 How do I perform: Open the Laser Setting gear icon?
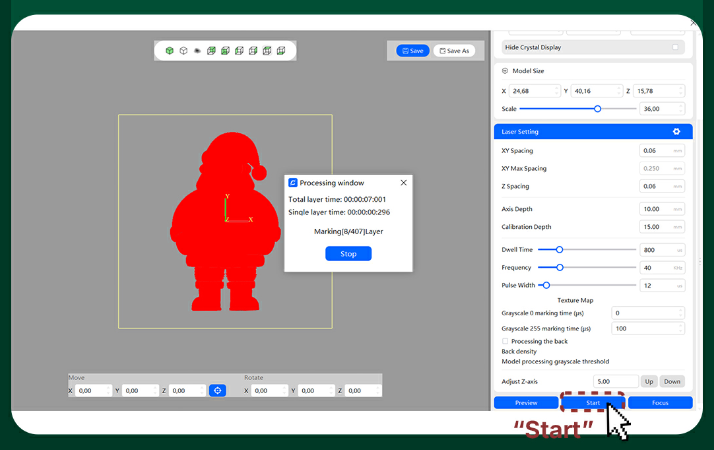pos(676,132)
